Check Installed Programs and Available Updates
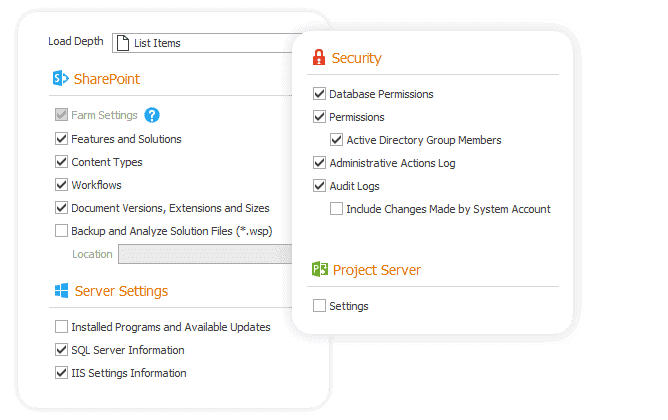The height and width of the screenshot is (420, 668). pos(61,326)
